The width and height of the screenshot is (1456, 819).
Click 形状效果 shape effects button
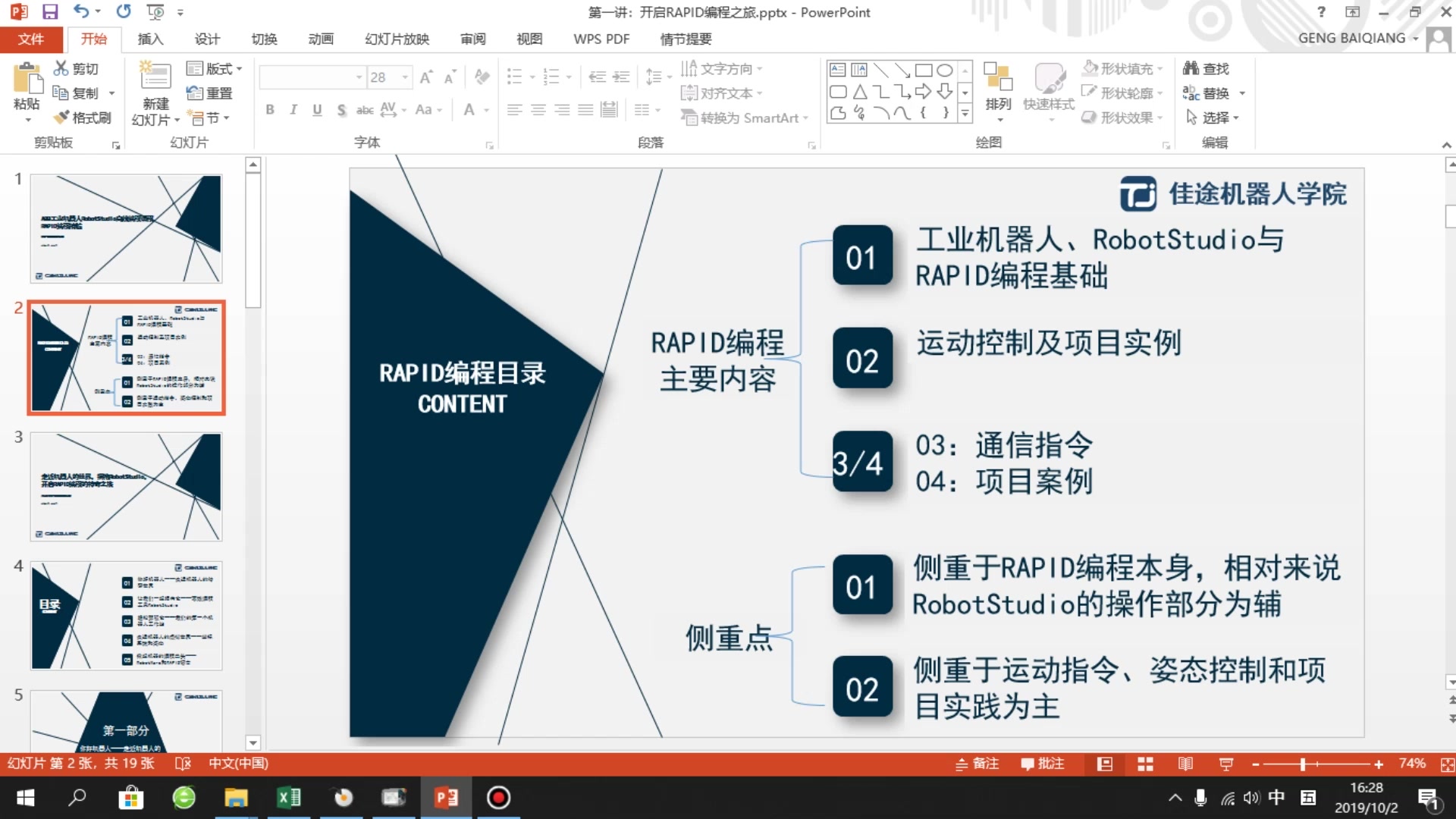coord(1122,118)
